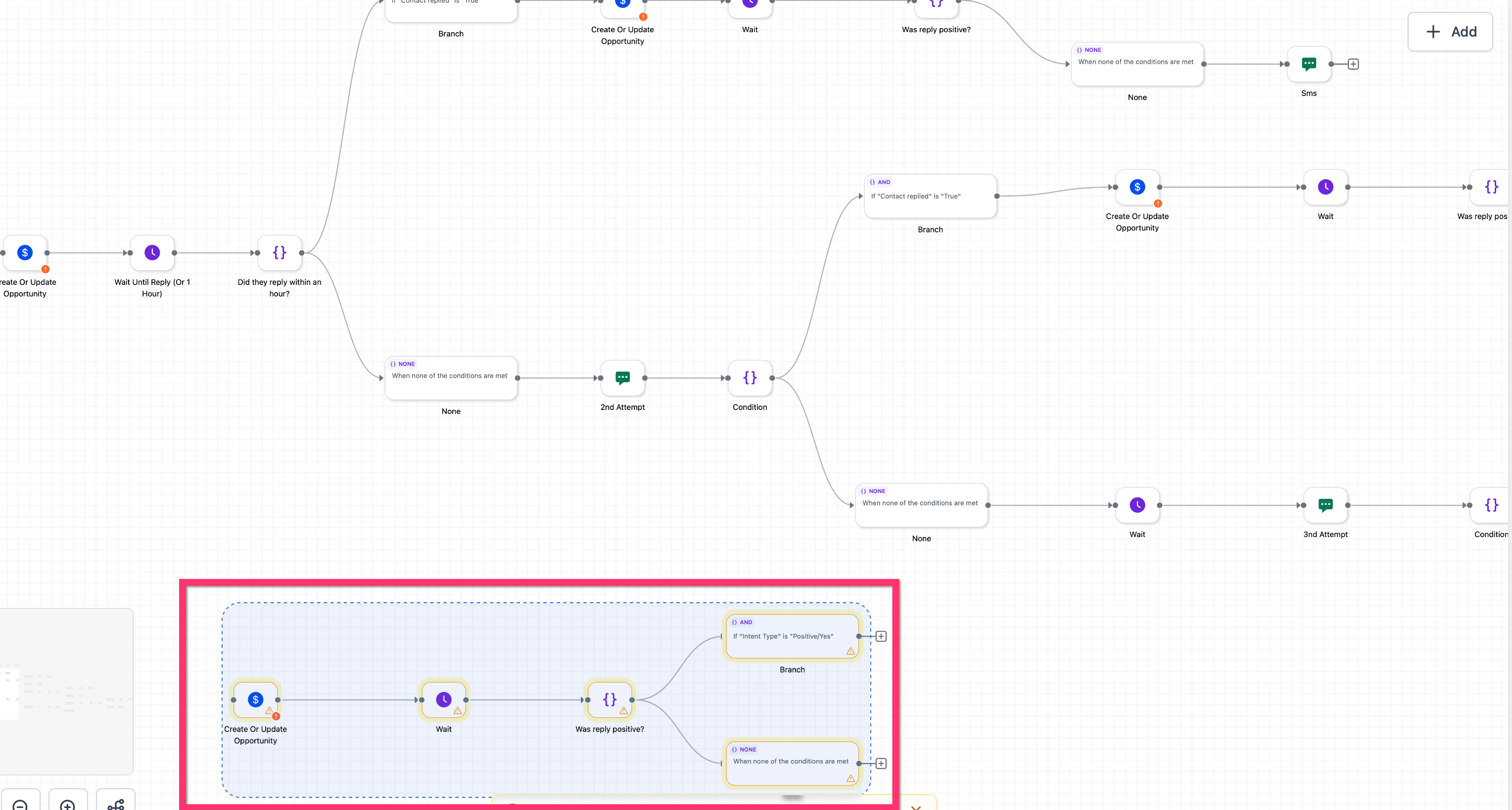Open the Wait Until Reply clock node

(152, 253)
